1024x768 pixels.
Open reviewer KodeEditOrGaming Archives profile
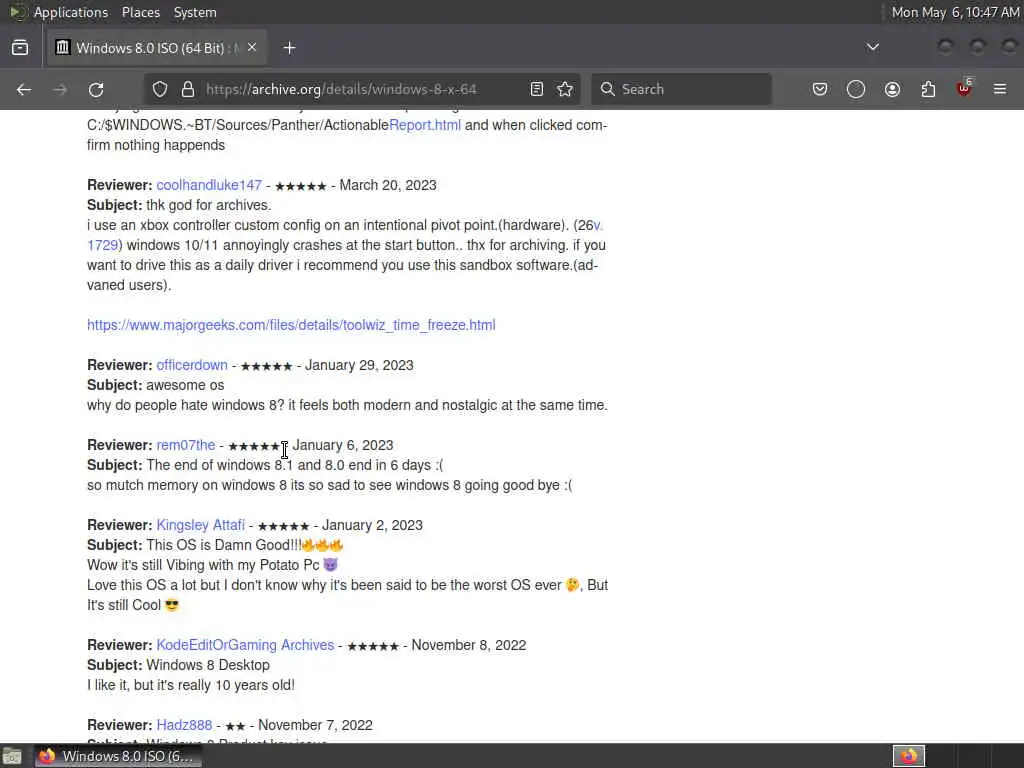click(245, 645)
